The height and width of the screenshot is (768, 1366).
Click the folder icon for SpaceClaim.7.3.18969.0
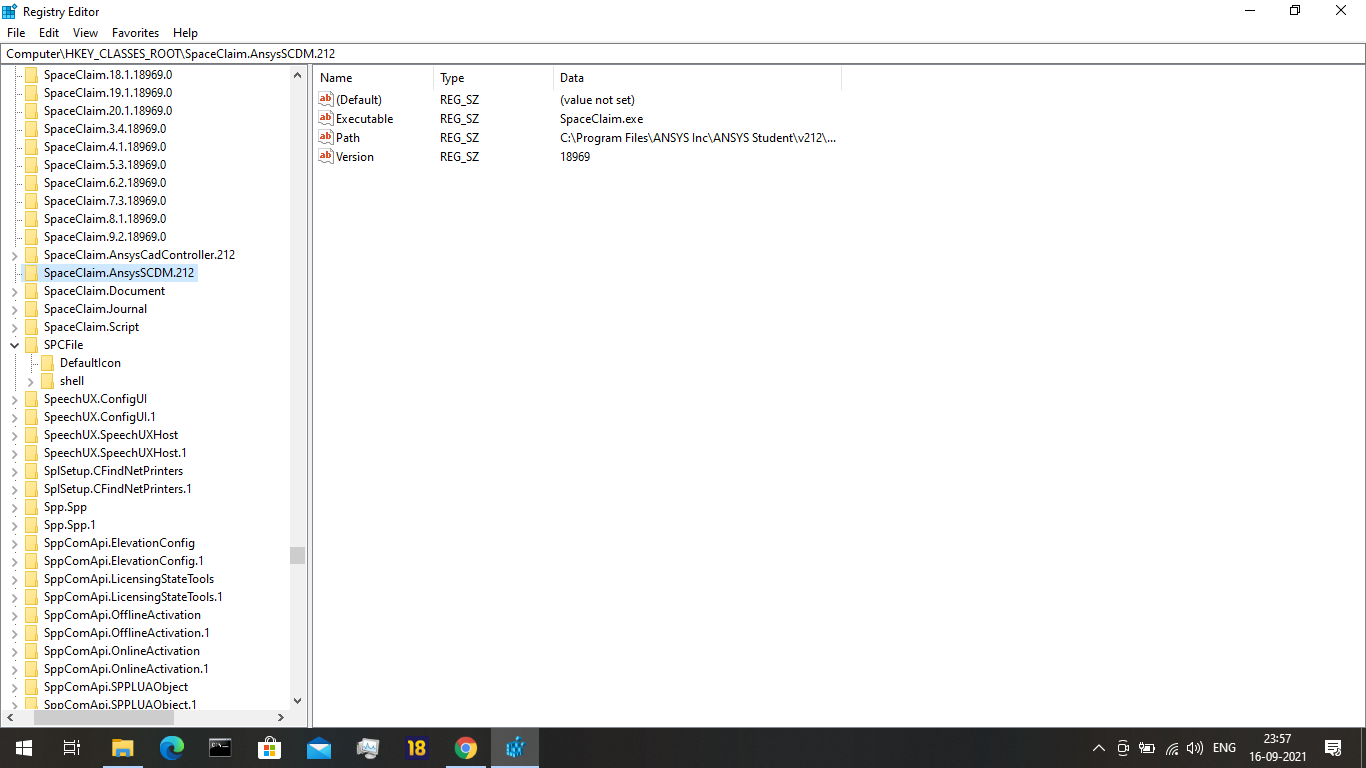31,201
